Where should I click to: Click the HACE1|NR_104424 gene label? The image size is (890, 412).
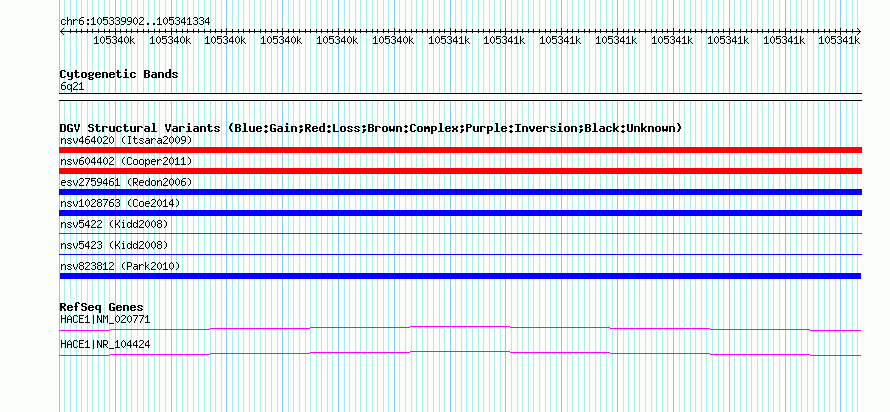[105, 344]
